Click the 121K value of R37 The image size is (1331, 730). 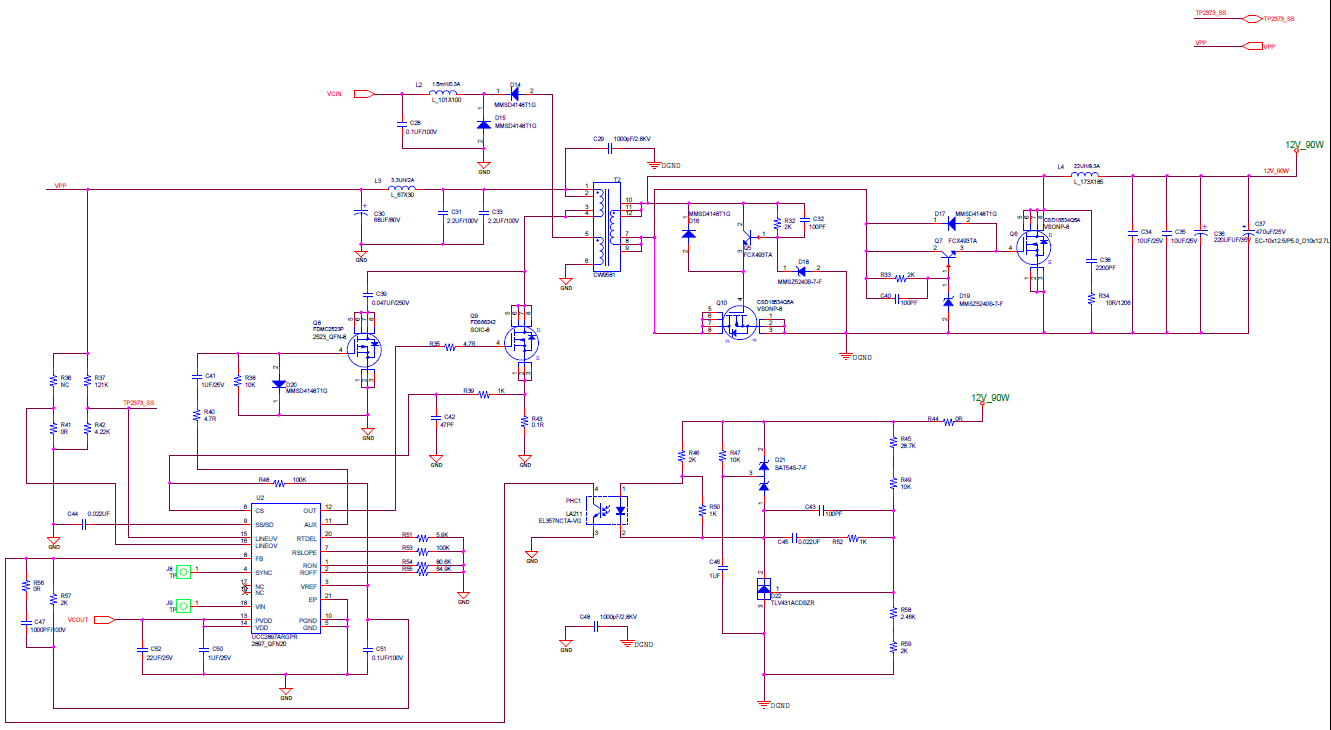click(101, 385)
